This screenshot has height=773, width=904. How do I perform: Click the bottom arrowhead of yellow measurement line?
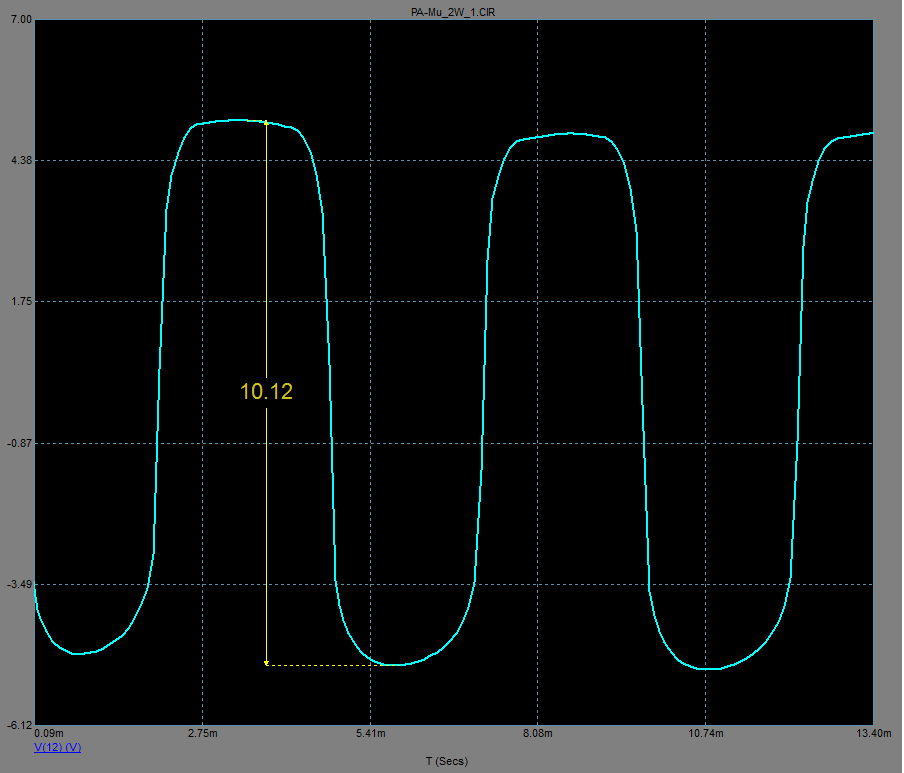pyautogui.click(x=266, y=661)
